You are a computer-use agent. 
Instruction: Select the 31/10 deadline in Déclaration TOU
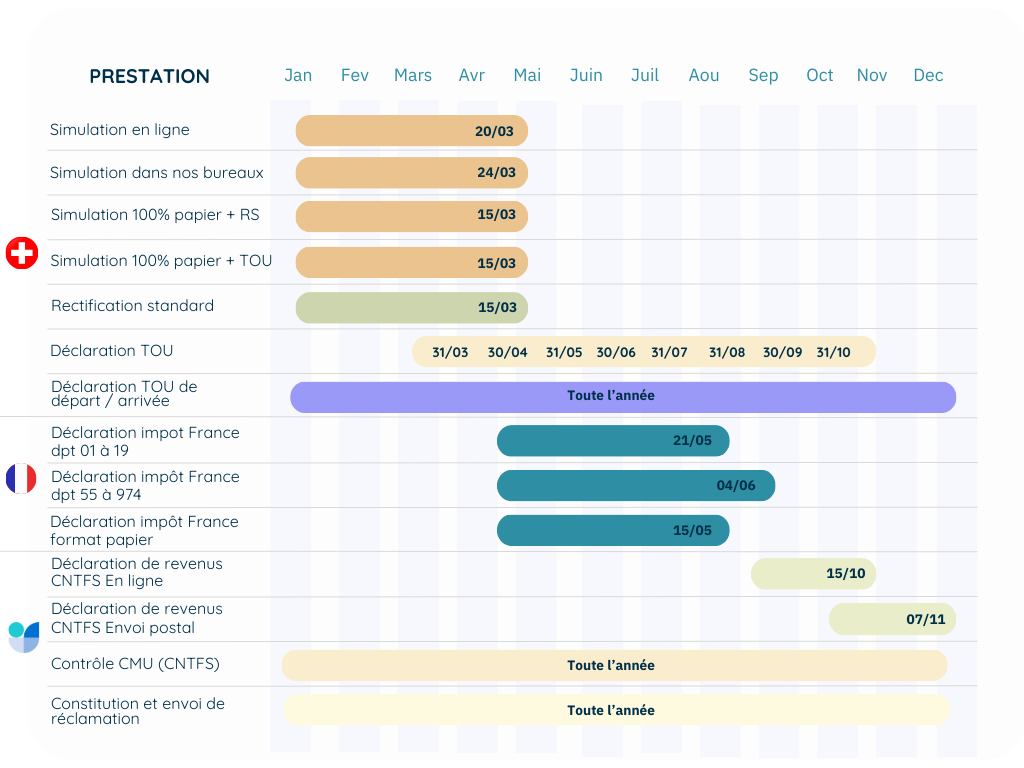(833, 352)
